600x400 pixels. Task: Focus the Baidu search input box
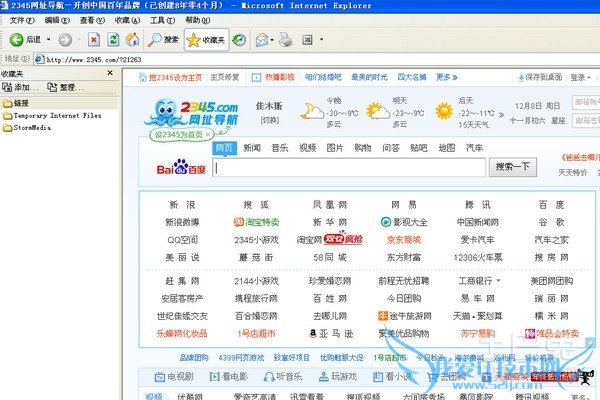(x=349, y=167)
